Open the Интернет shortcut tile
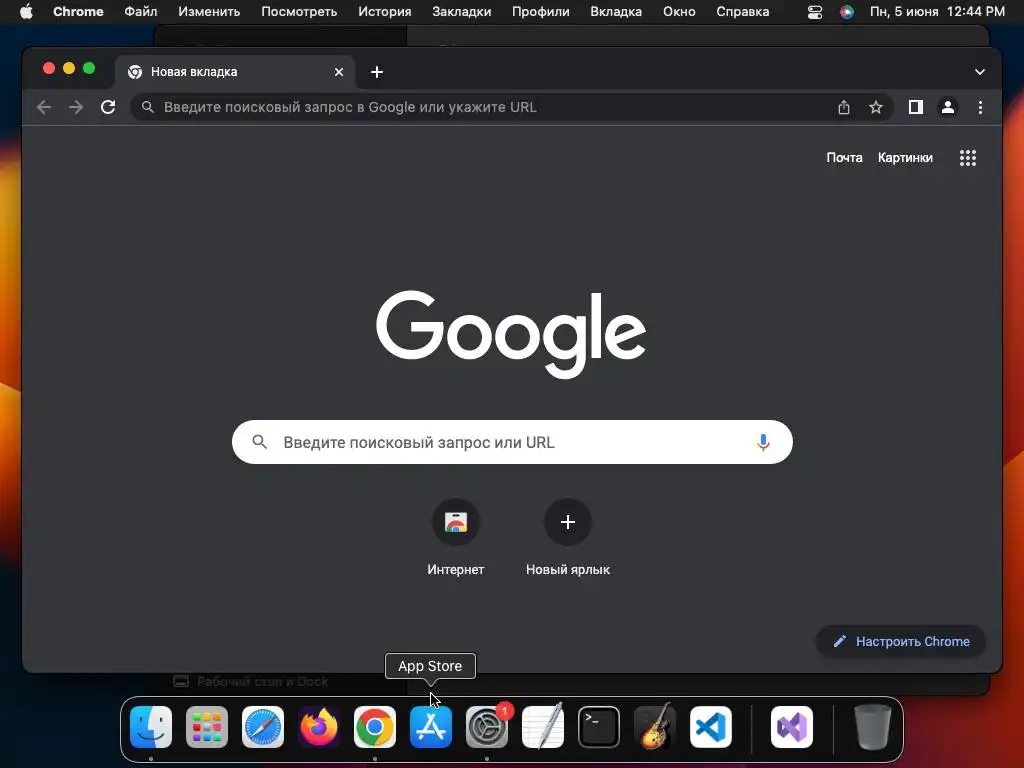The height and width of the screenshot is (768, 1024). 456,538
